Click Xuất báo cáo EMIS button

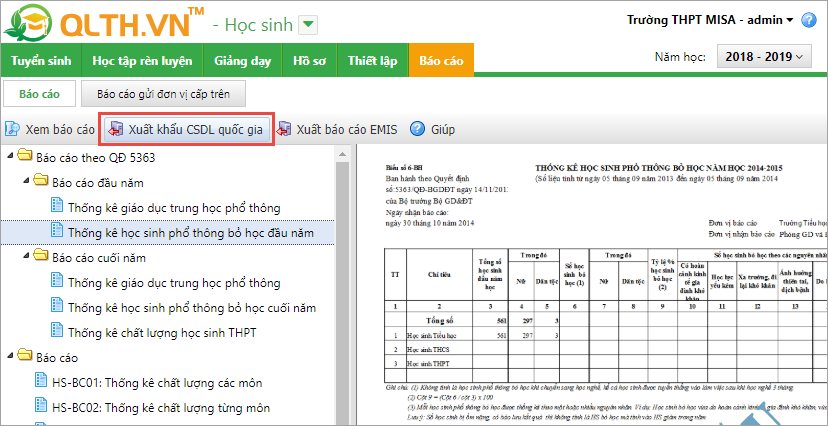pyautogui.click(x=338, y=129)
